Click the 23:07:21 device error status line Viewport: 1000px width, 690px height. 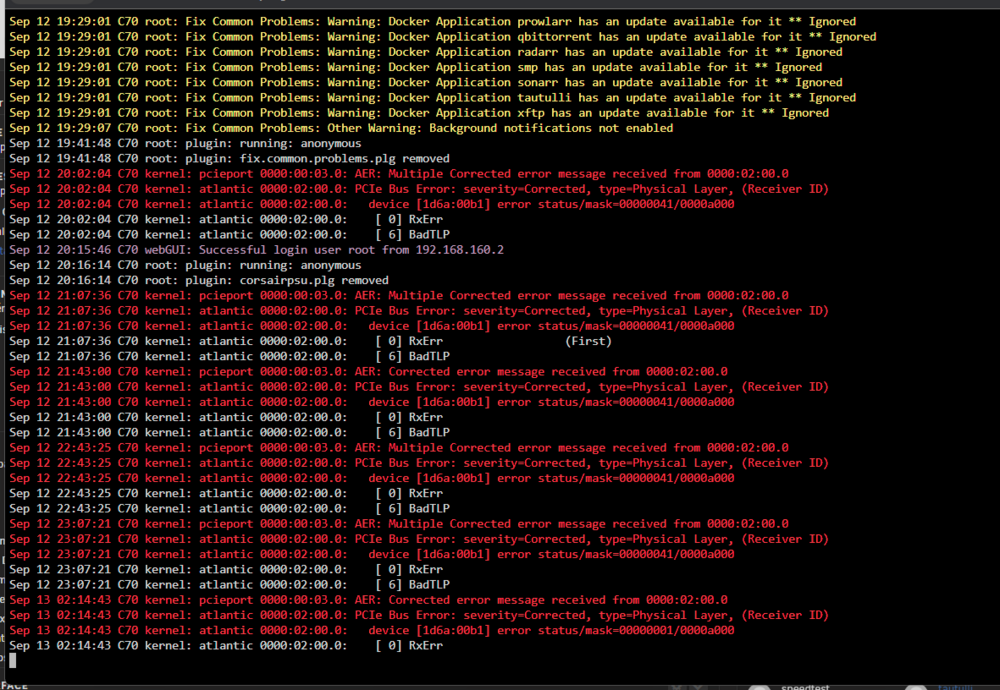(x=372, y=555)
